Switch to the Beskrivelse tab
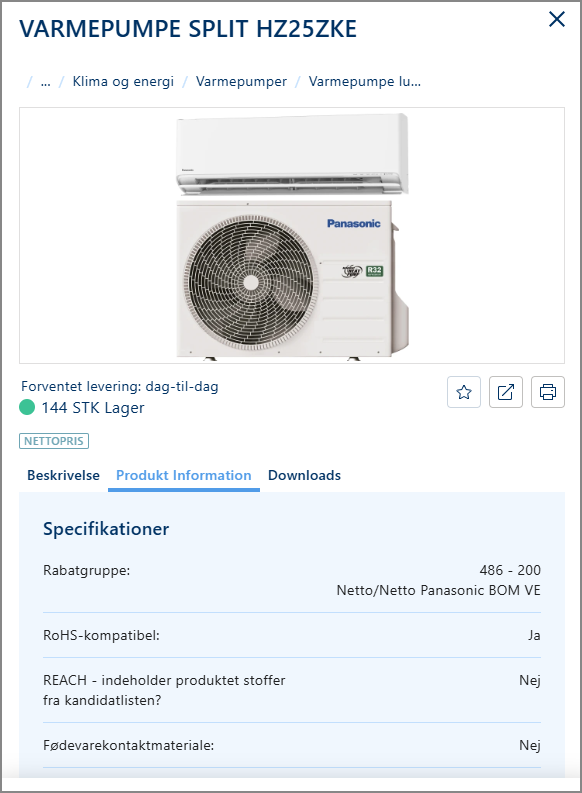The width and height of the screenshot is (582, 793). pos(63,475)
